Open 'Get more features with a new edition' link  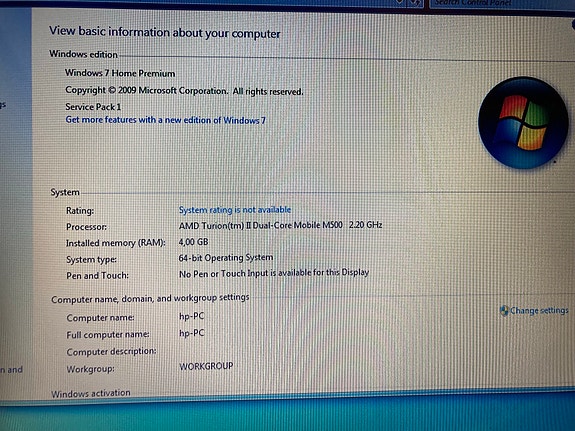click(165, 120)
